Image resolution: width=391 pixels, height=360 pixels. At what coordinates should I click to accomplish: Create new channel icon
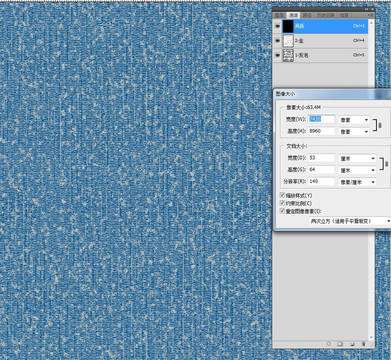click(x=352, y=344)
